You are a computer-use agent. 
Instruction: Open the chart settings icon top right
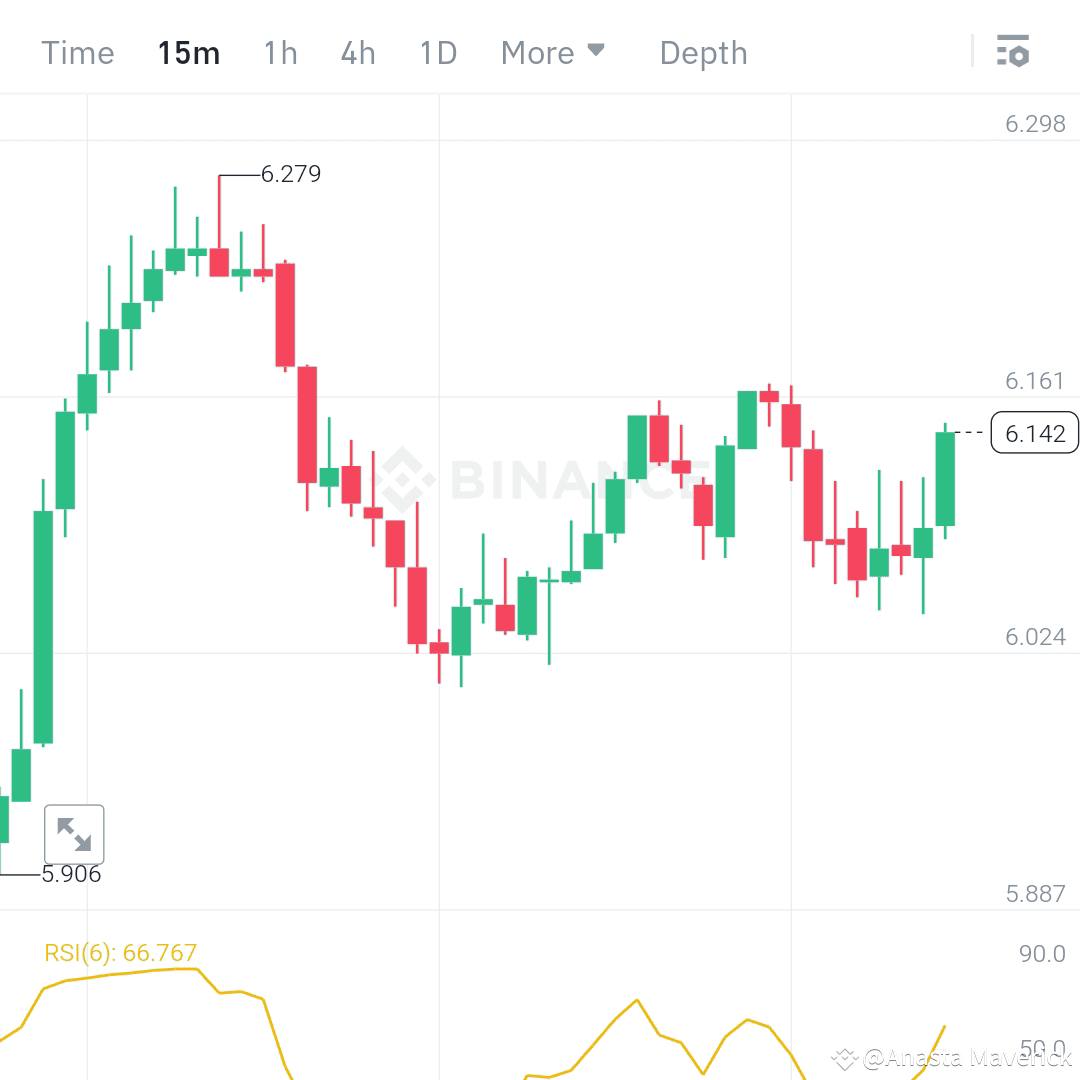click(x=1013, y=50)
